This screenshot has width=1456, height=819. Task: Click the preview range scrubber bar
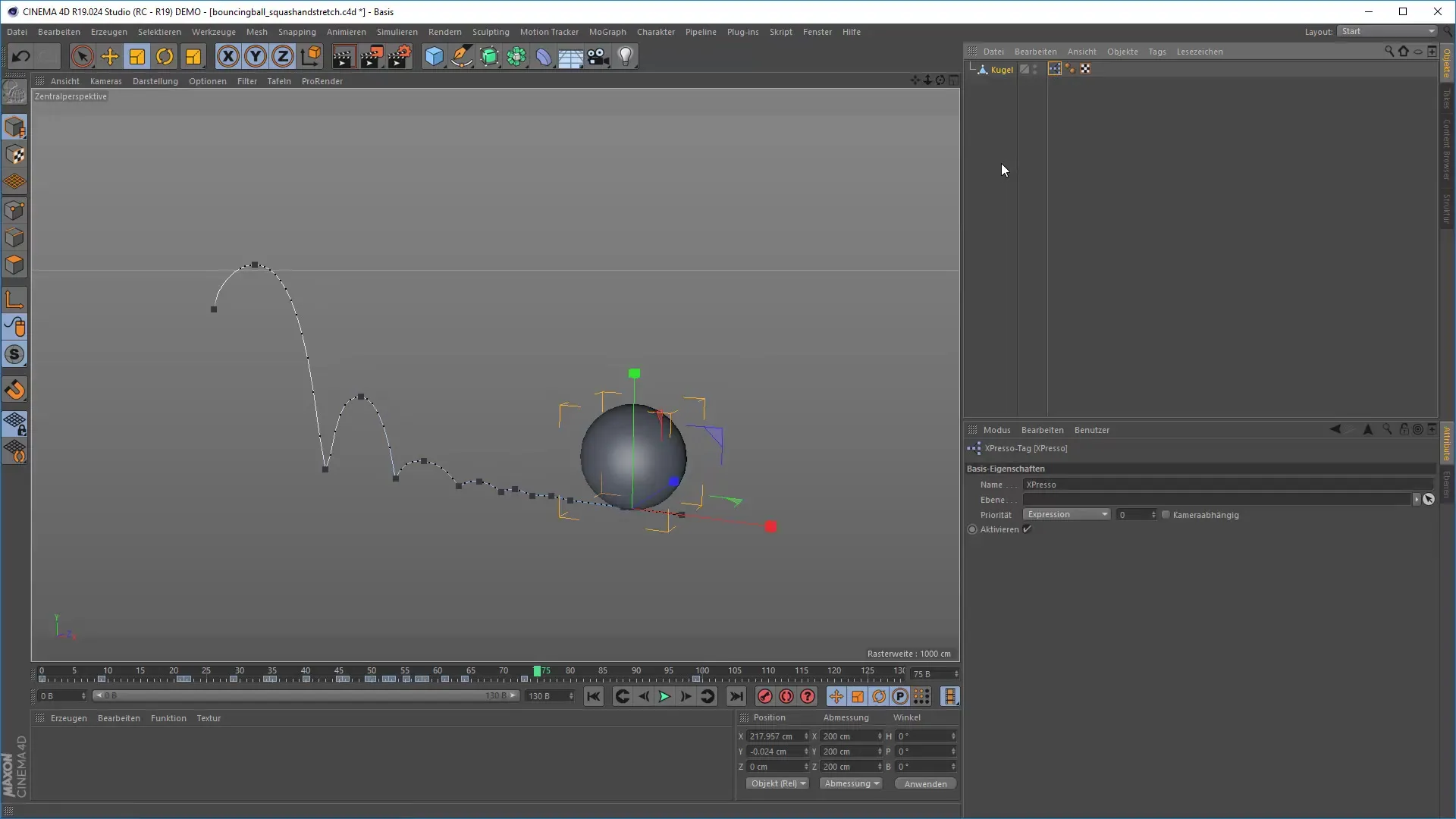(x=306, y=695)
